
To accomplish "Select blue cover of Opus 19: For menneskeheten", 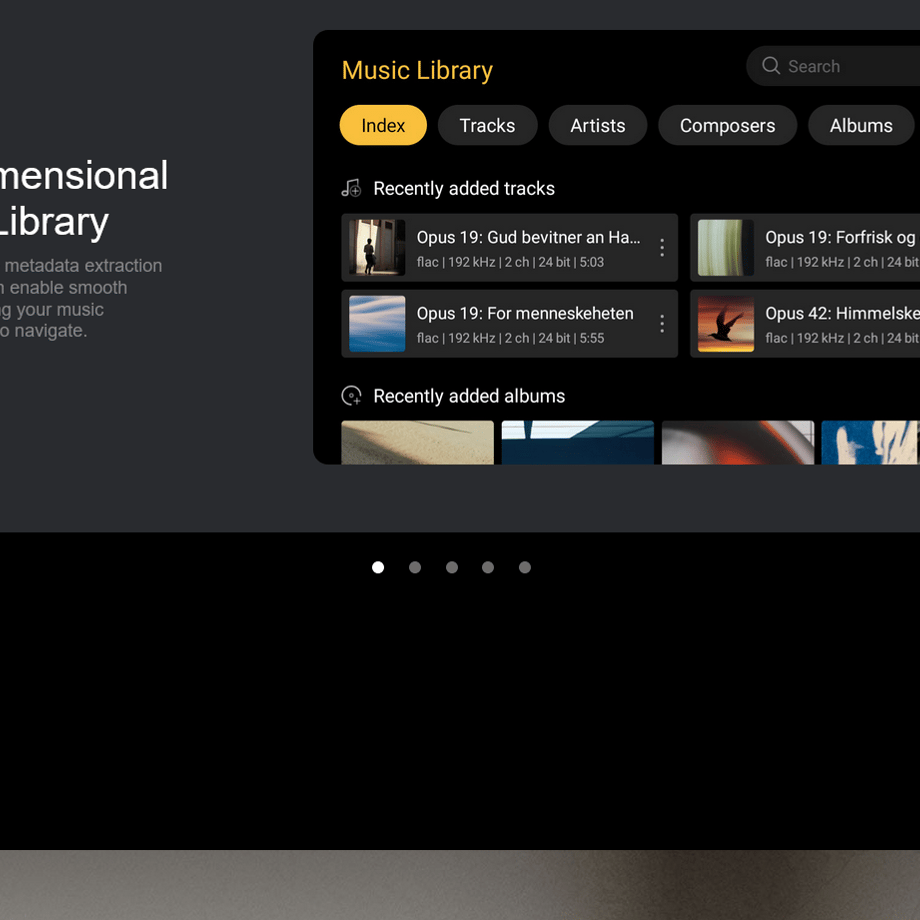I will point(377,324).
